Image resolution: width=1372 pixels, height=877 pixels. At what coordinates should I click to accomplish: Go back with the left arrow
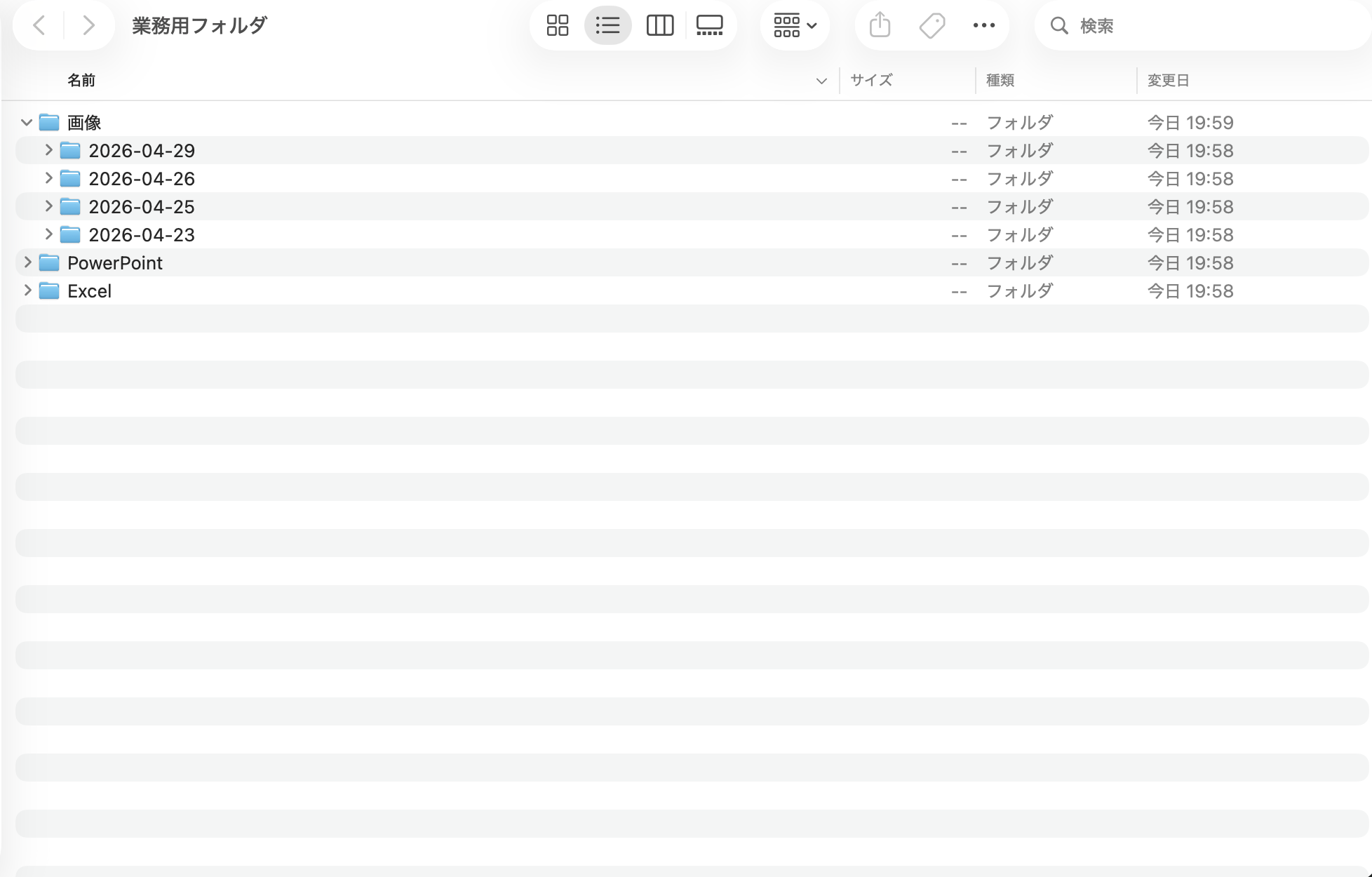40,26
